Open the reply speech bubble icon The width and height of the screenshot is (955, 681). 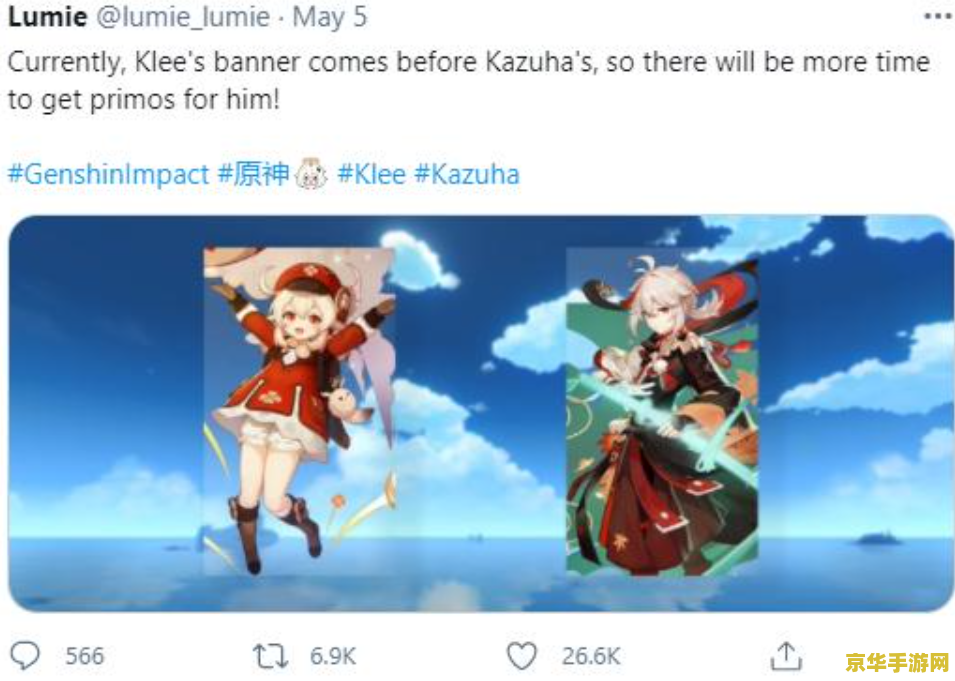pyautogui.click(x=25, y=656)
